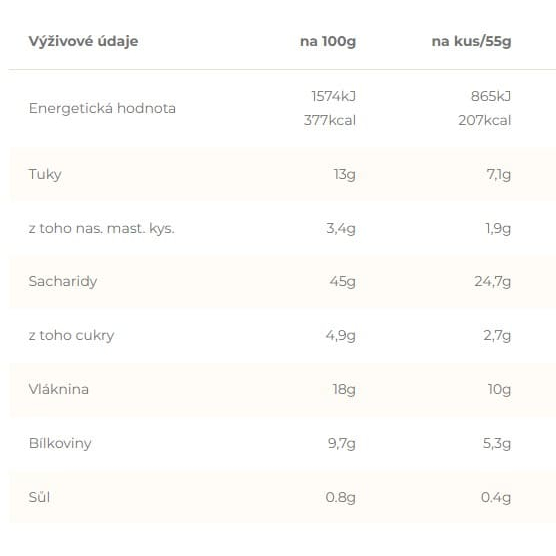Image resolution: width=556 pixels, height=556 pixels.
Task: Click the 865kJ per-piece value
Action: click(491, 96)
